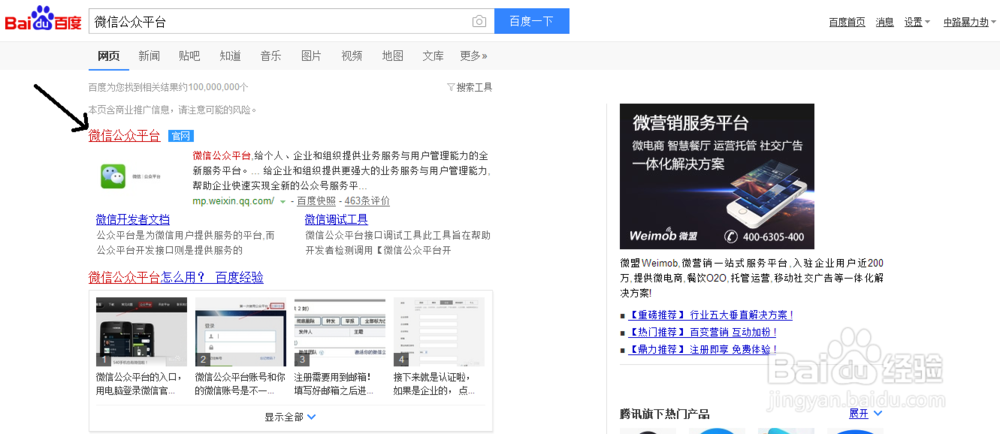This screenshot has height=434, width=1000.
Task: Open 微信公众平台怎么用 百度经验 result
Action: coord(176,277)
